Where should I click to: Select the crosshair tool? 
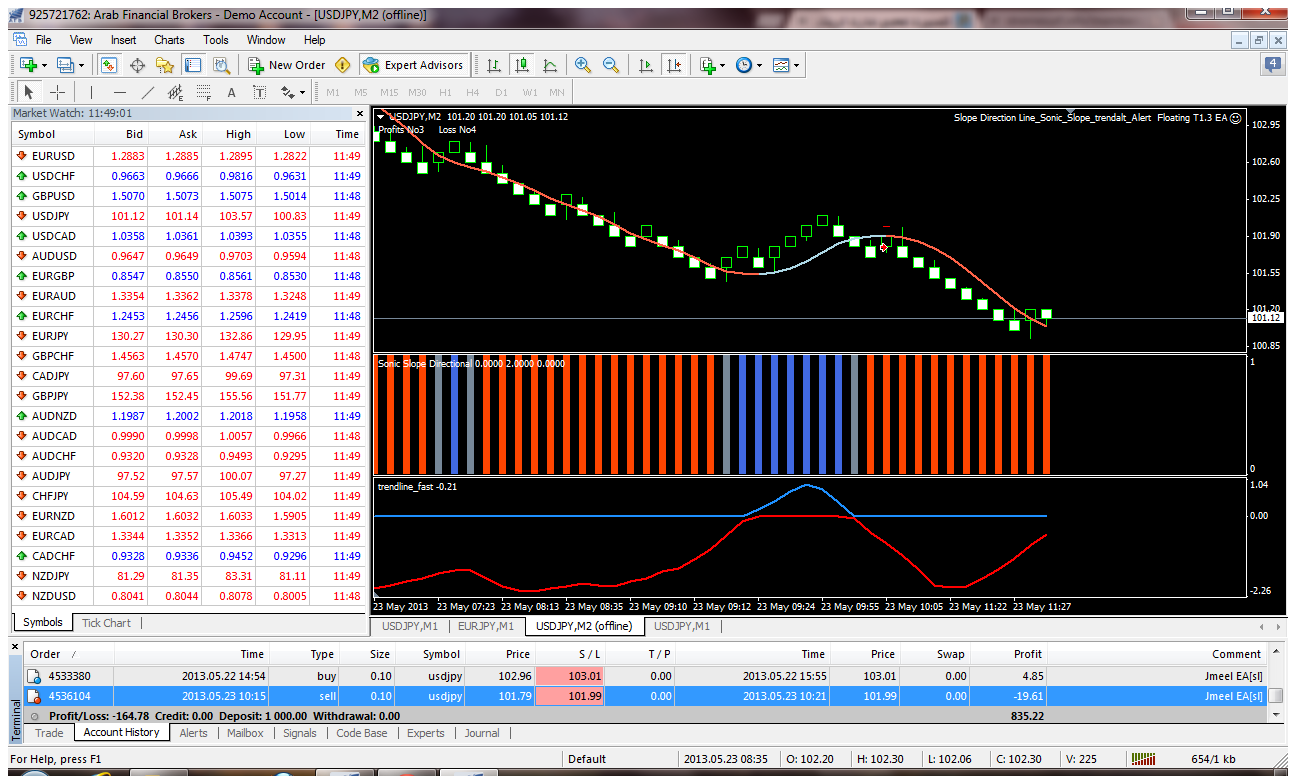[57, 92]
